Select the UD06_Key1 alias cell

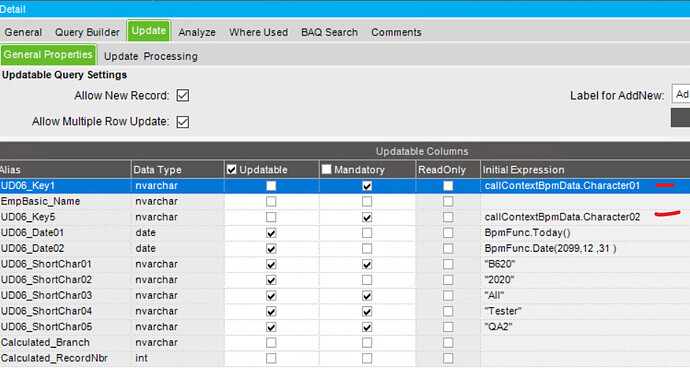(x=65, y=186)
